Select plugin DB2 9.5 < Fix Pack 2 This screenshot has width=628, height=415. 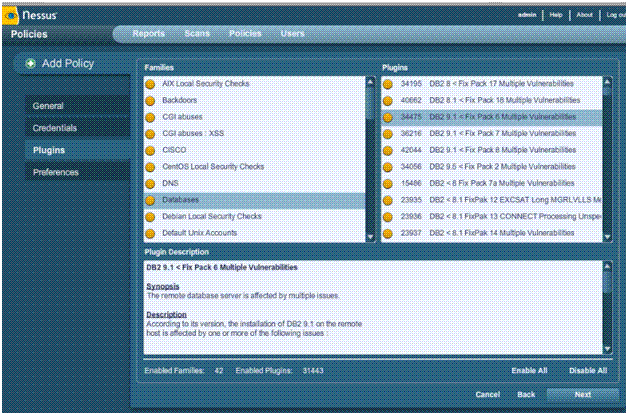click(x=492, y=167)
